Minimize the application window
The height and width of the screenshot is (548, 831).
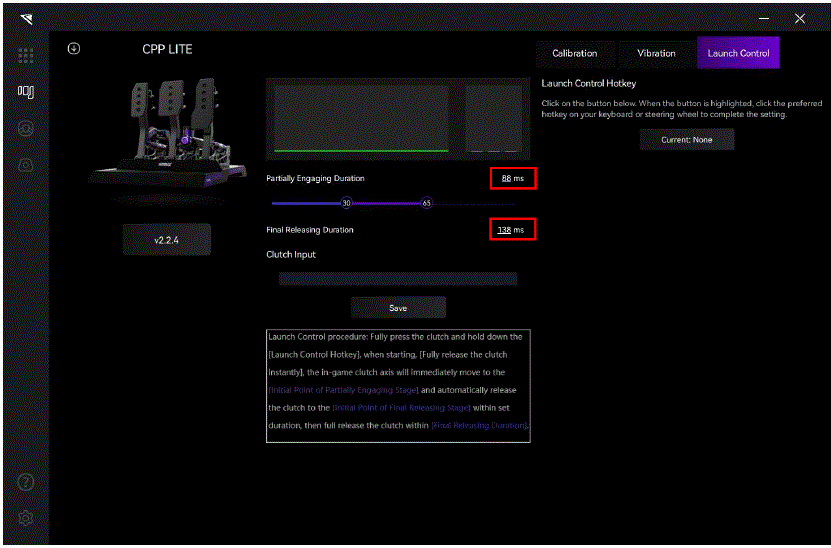pos(764,19)
